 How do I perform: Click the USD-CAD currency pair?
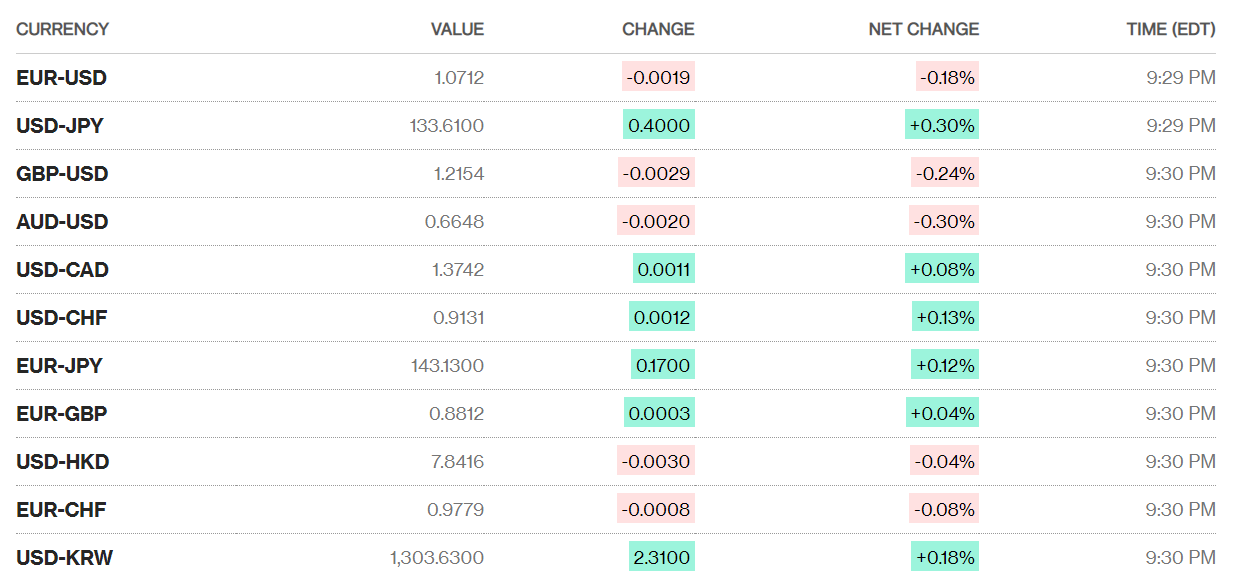click(62, 270)
